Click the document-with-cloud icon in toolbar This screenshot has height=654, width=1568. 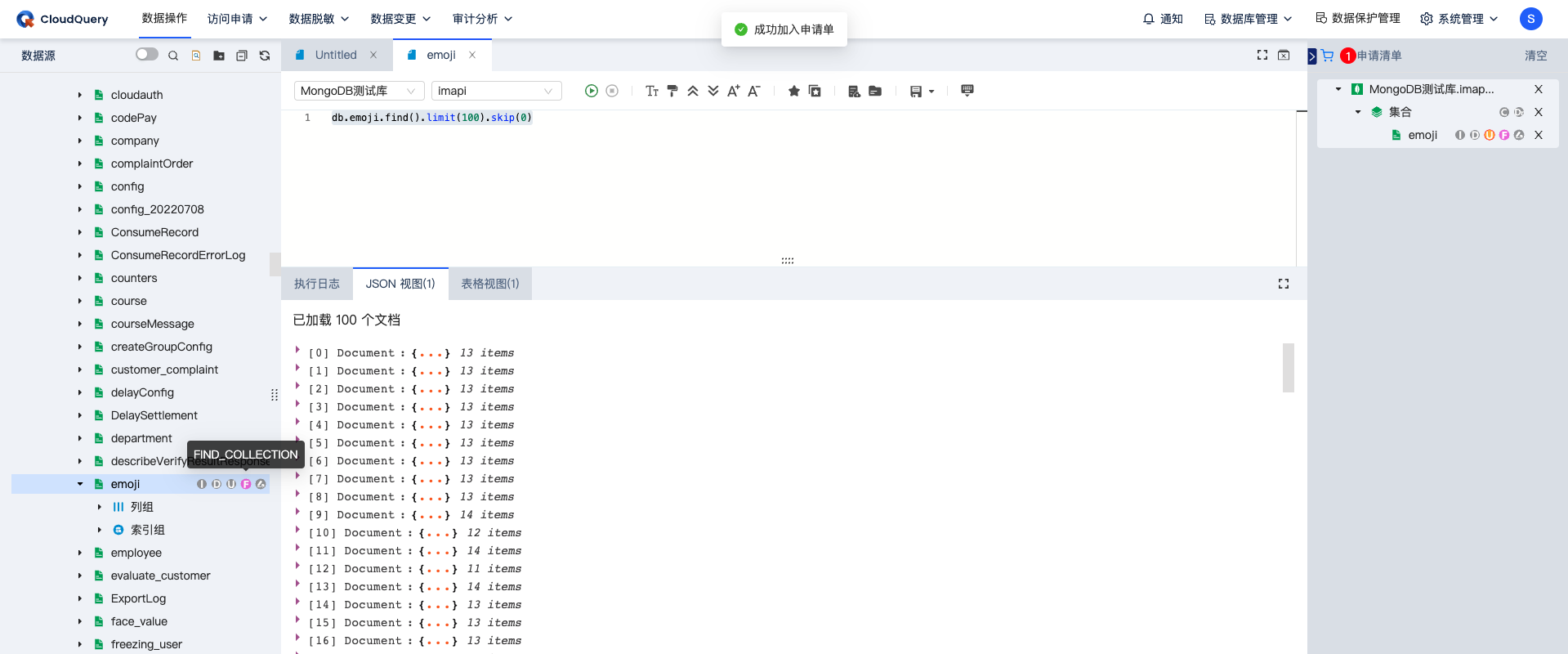coord(854,91)
